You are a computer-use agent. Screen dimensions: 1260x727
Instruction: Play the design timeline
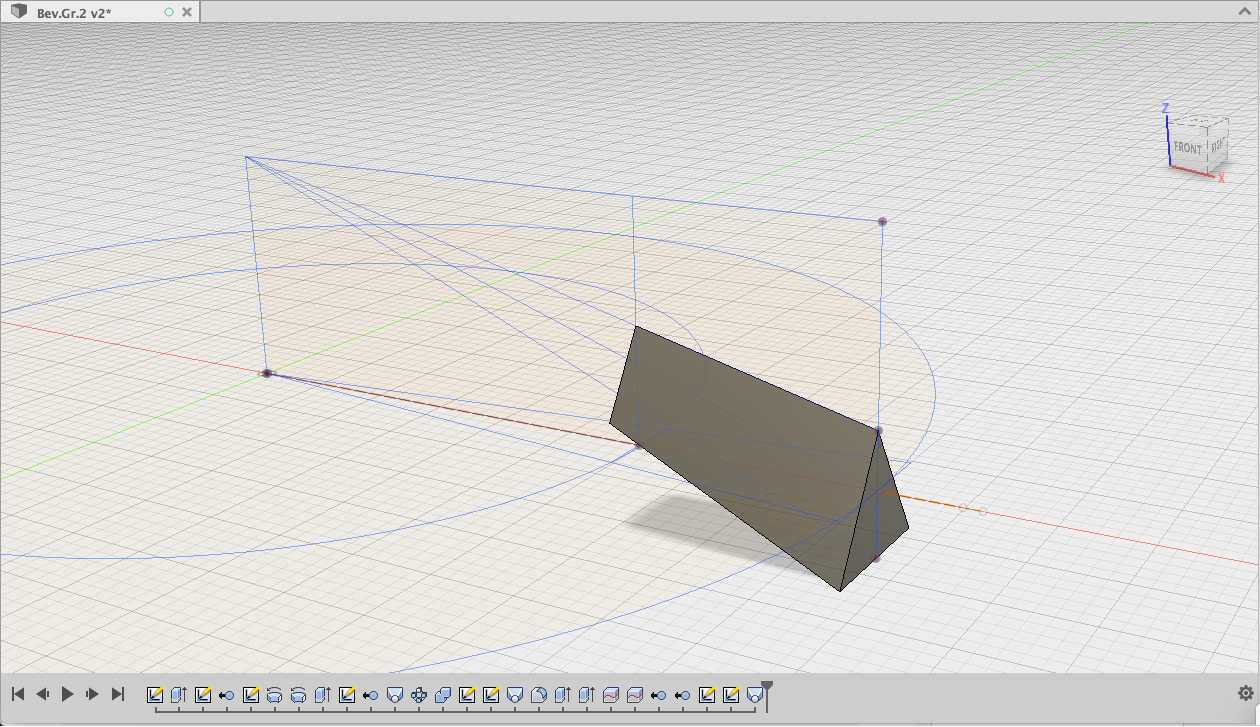coord(68,694)
